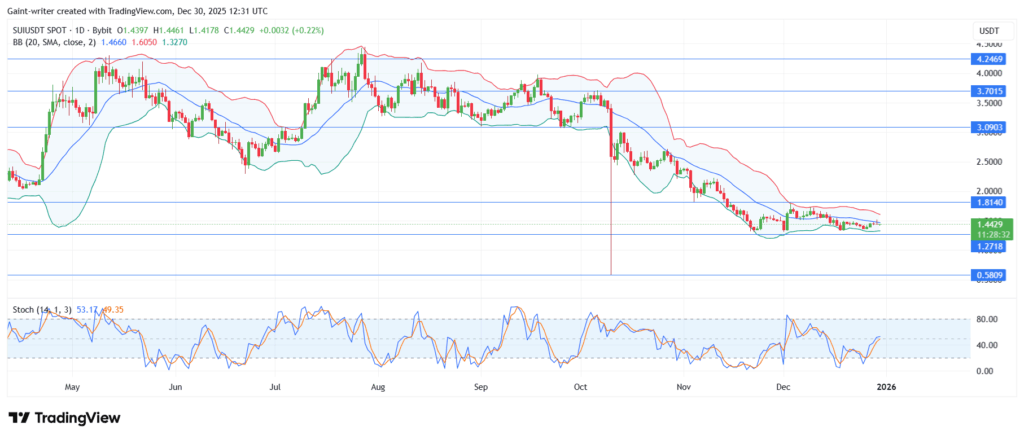The width and height of the screenshot is (1024, 439).
Task: Click the TradingView logo at the bottom
Action: pos(64,417)
